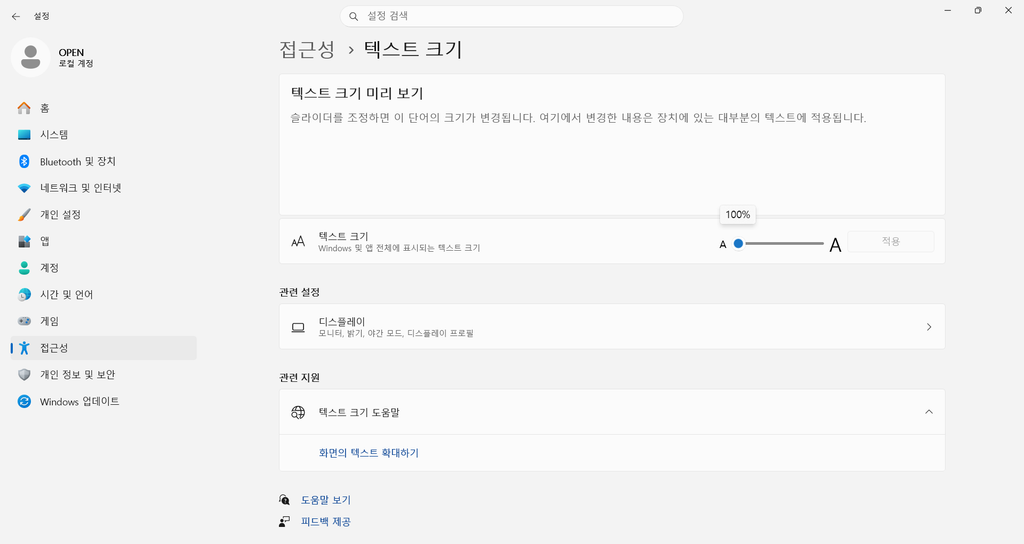The width and height of the screenshot is (1024, 544).
Task: Click the globe icon beside 텍스트 크기 도움말
Action: (x=298, y=412)
